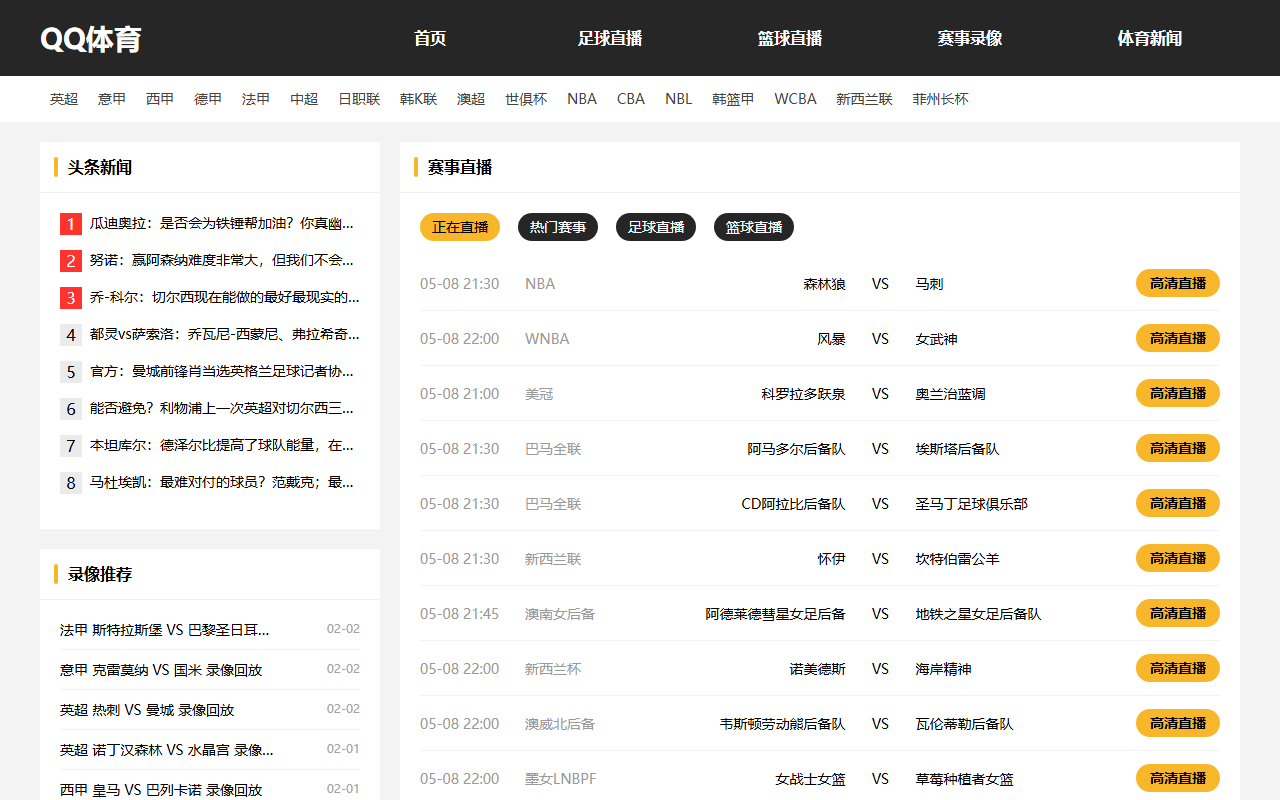Open the 篮球直播 top nav item
The width and height of the screenshot is (1280, 800).
pos(790,38)
